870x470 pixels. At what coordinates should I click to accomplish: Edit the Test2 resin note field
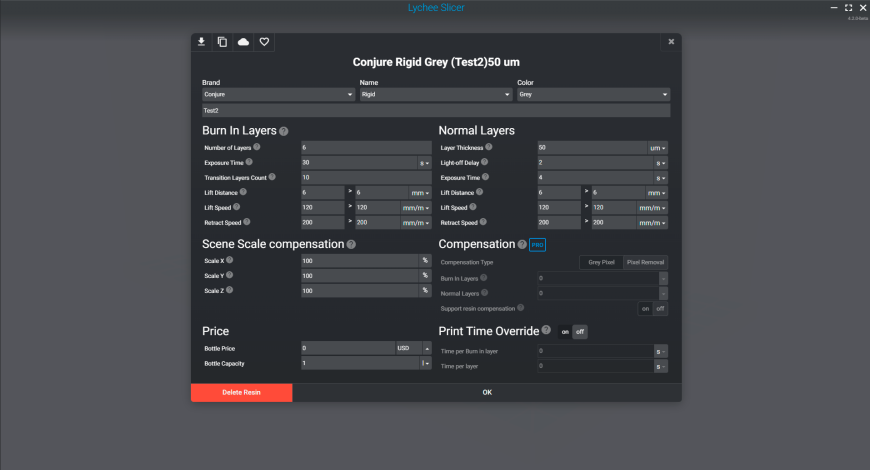pos(436,110)
